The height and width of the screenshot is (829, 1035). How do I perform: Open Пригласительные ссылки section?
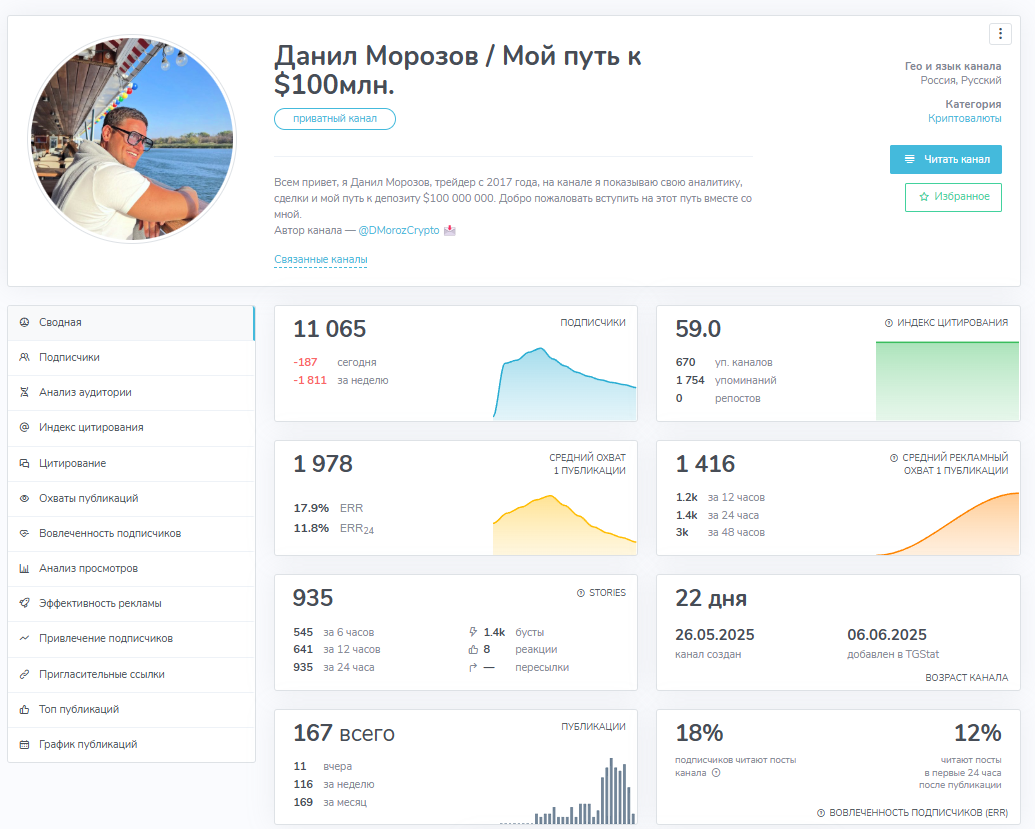pyautogui.click(x=131, y=675)
